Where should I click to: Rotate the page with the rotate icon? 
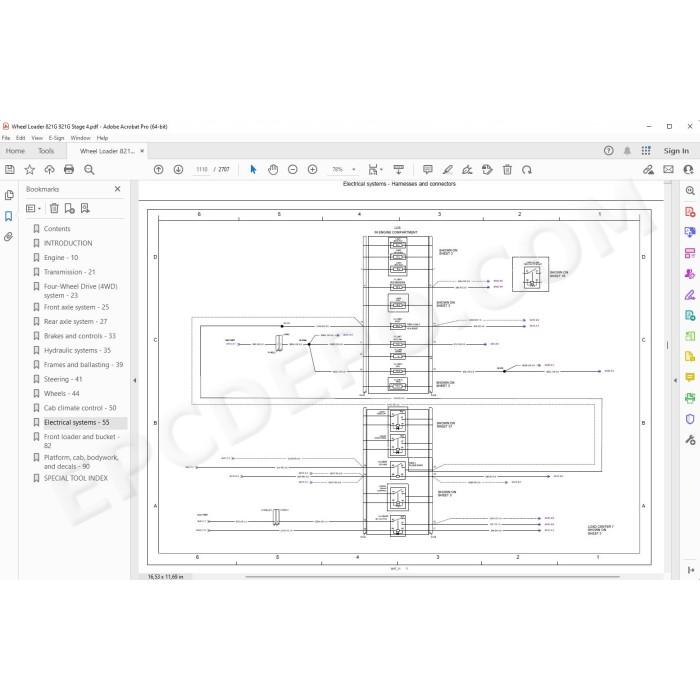527,170
